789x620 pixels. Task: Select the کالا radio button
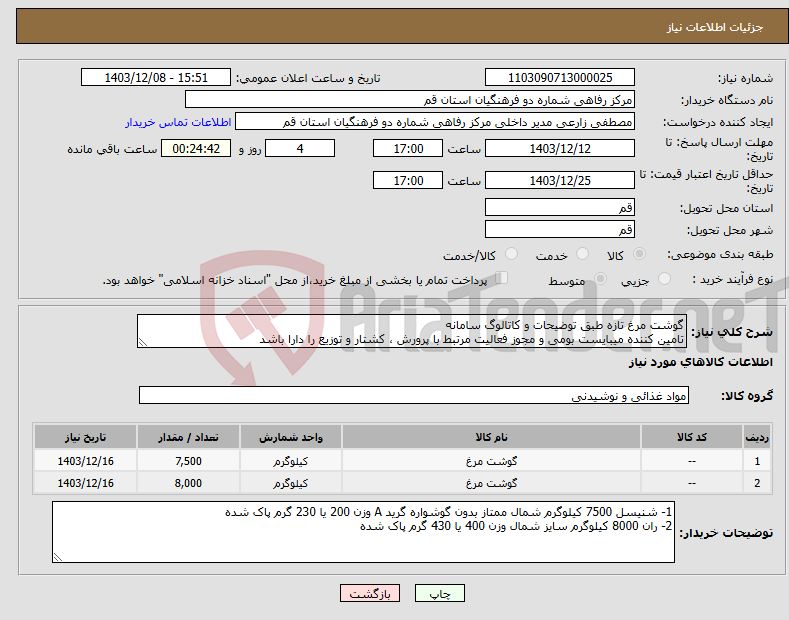point(639,254)
